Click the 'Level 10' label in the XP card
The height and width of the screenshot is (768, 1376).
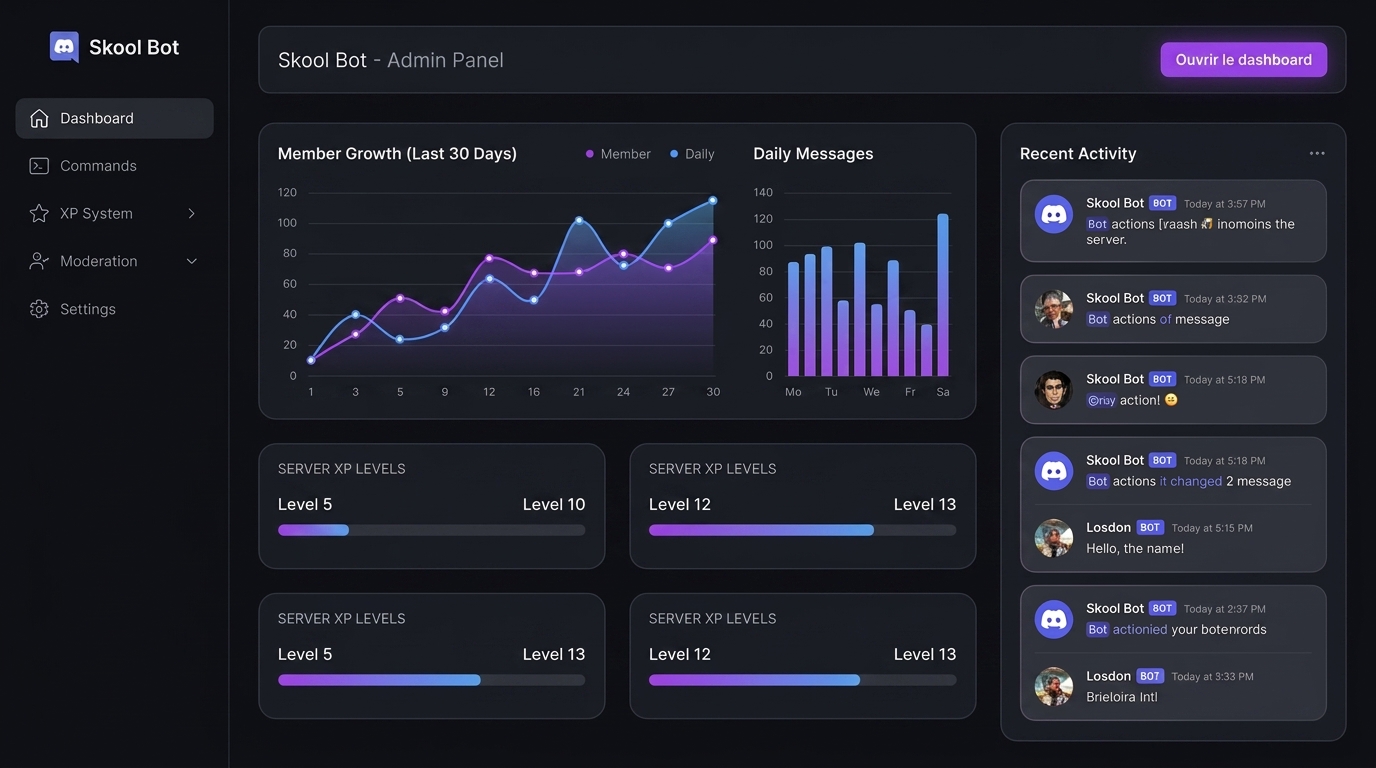pos(554,504)
